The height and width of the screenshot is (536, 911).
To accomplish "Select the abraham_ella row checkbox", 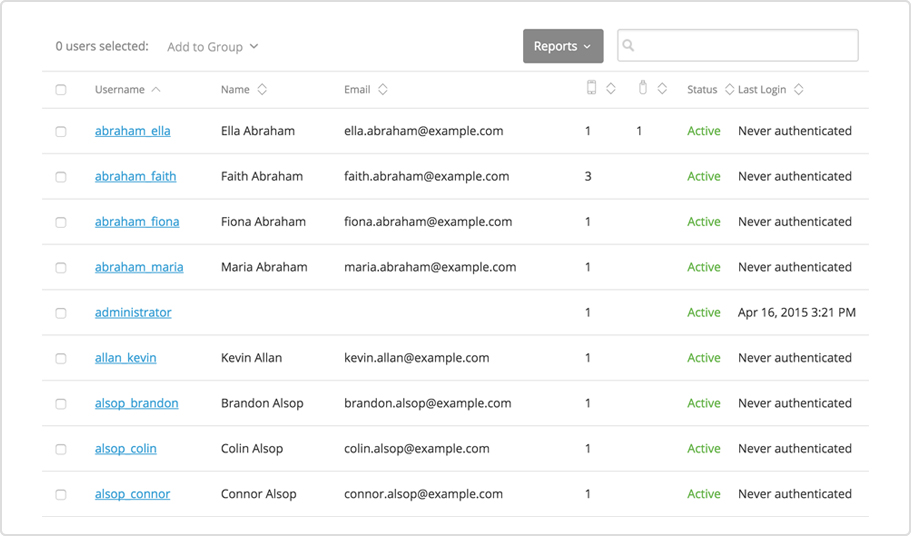I will point(61,132).
